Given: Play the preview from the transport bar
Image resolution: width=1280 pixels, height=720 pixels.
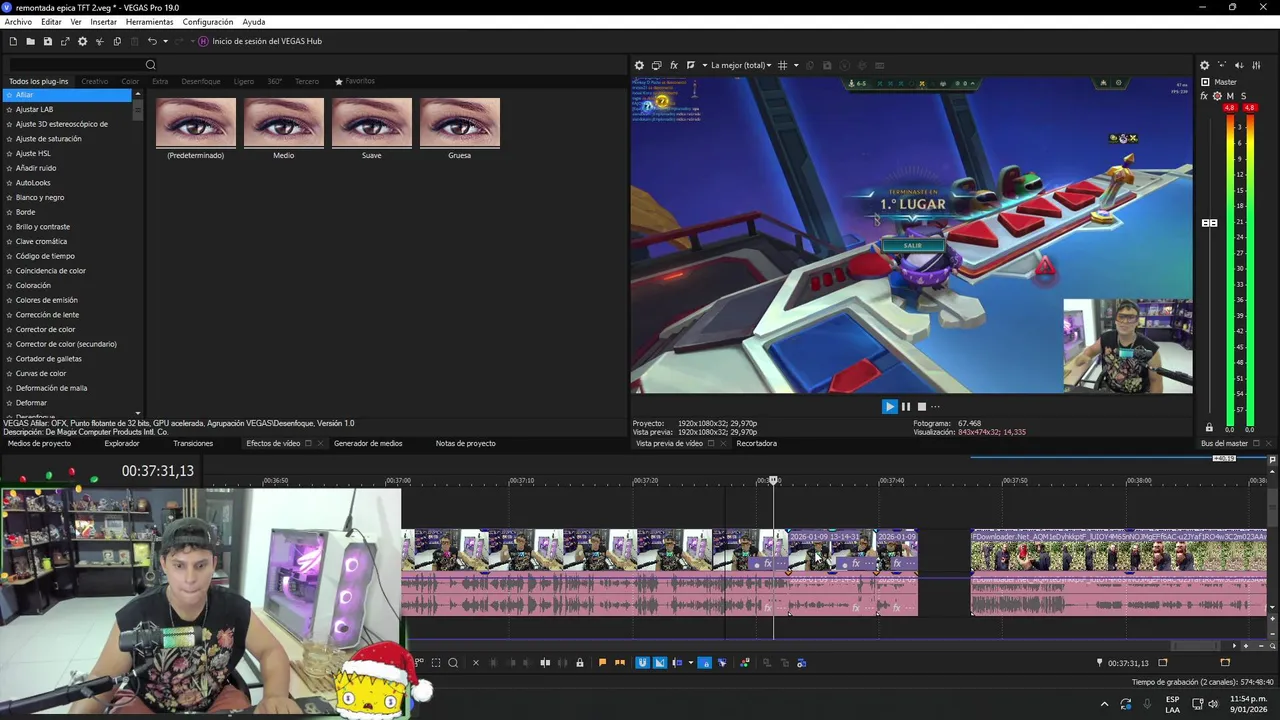Looking at the screenshot, I should point(889,406).
